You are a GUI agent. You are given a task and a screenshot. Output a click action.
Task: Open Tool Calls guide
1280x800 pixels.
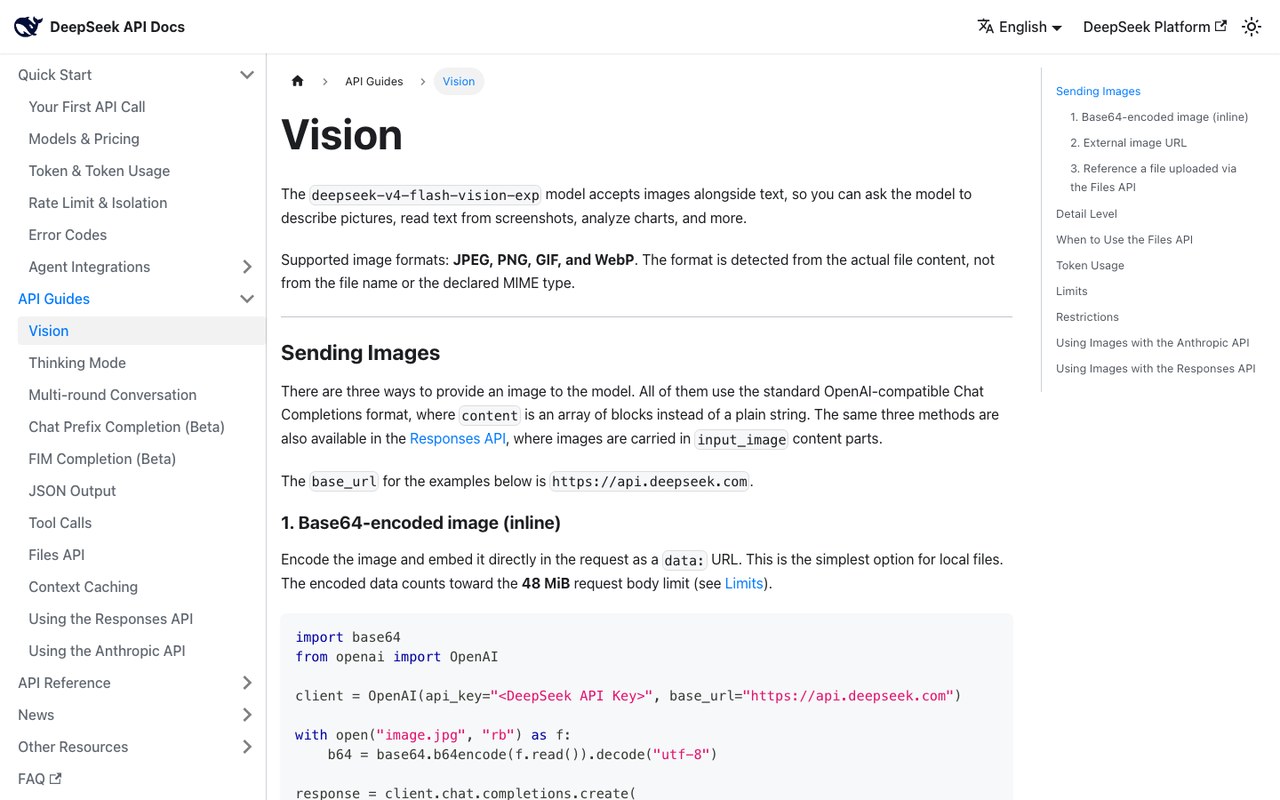(60, 523)
